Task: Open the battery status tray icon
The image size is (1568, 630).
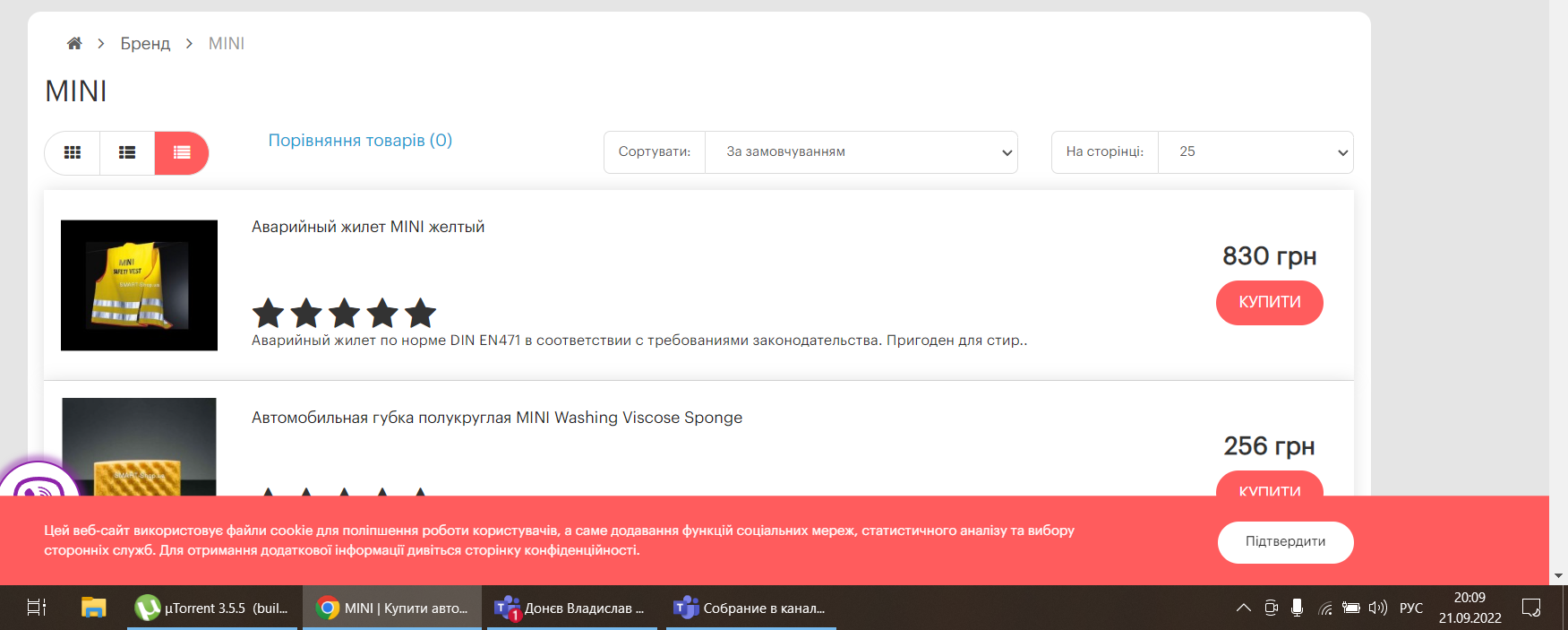Action: pyautogui.click(x=1351, y=608)
